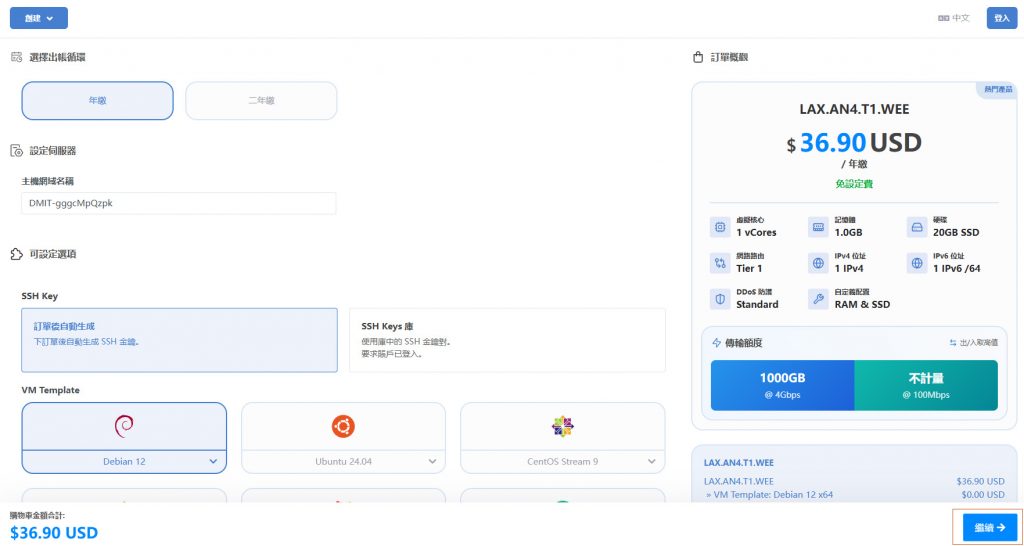Click the VM Template section label
This screenshot has width=1024, height=546.
click(50, 390)
